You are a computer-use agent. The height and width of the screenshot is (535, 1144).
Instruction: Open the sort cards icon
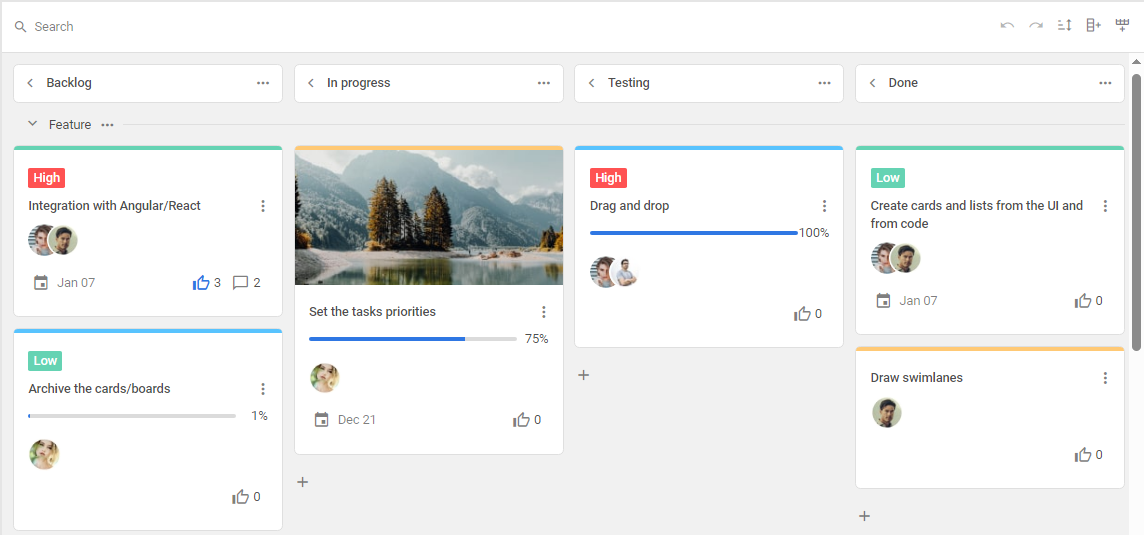[x=1064, y=26]
